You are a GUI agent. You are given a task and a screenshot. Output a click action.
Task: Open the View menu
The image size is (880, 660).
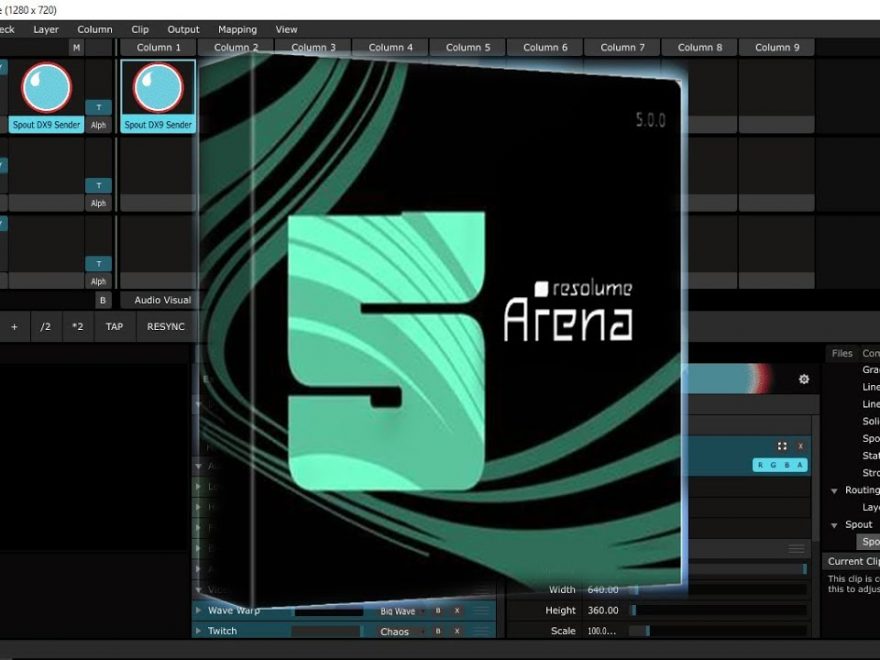(x=286, y=29)
